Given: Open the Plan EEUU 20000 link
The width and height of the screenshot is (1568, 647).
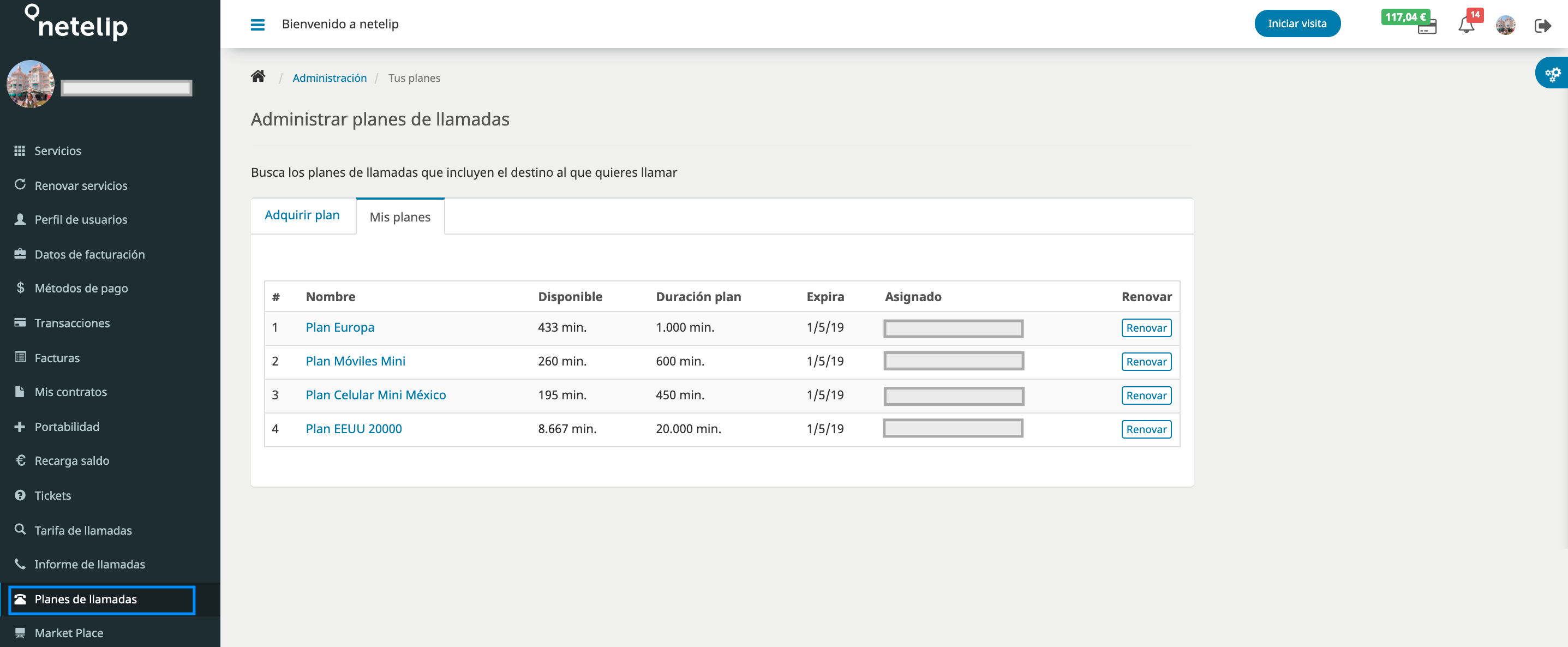Looking at the screenshot, I should point(354,428).
